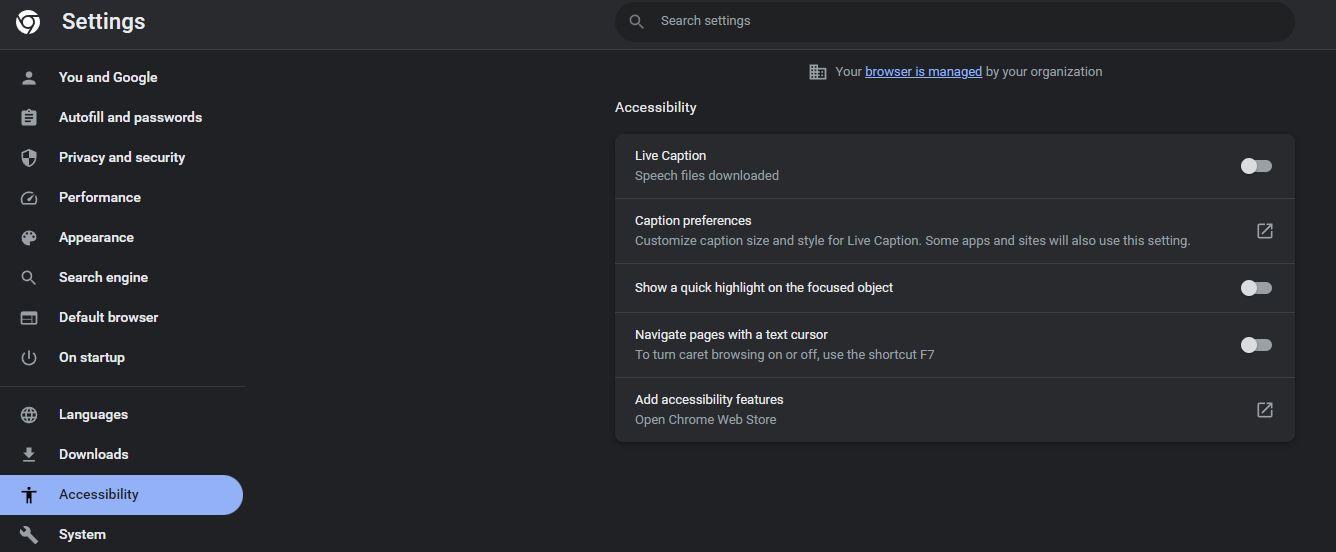Click the Privacy and security shield icon
Image resolution: width=1336 pixels, height=552 pixels.
[x=29, y=158]
